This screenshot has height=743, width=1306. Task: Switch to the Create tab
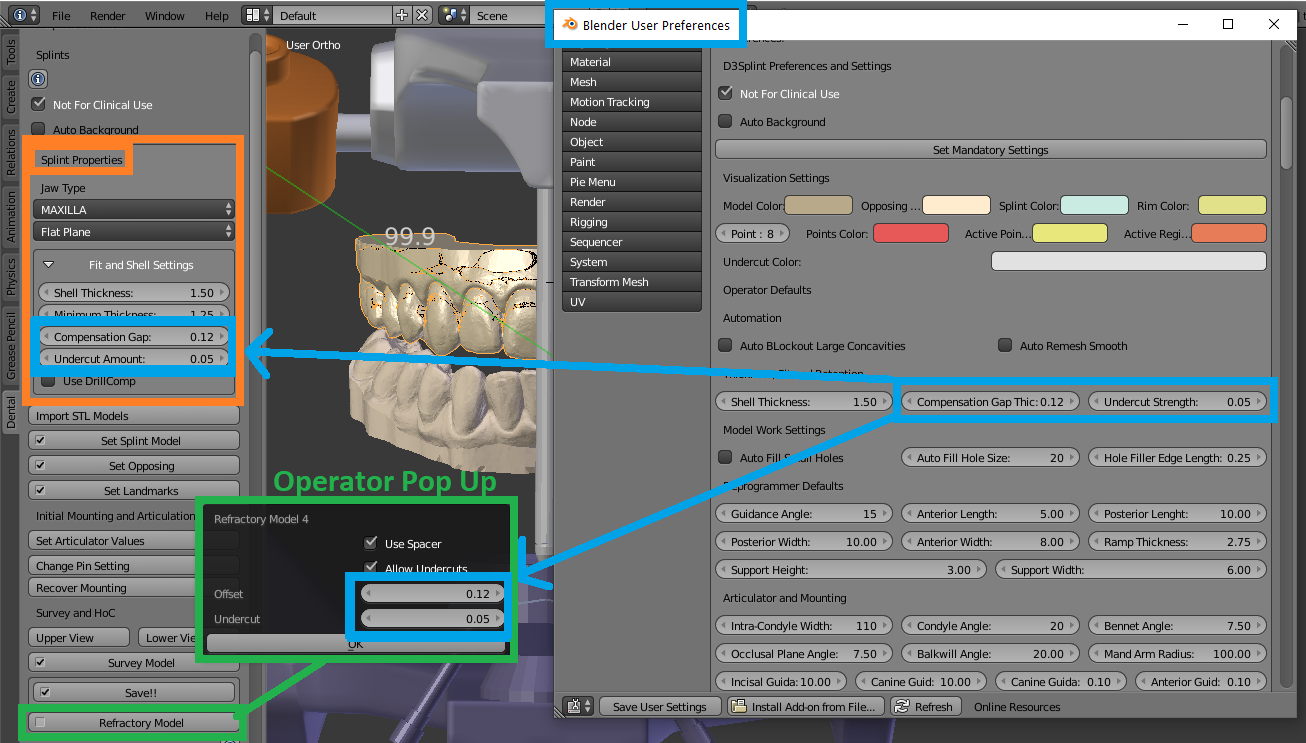click(11, 97)
